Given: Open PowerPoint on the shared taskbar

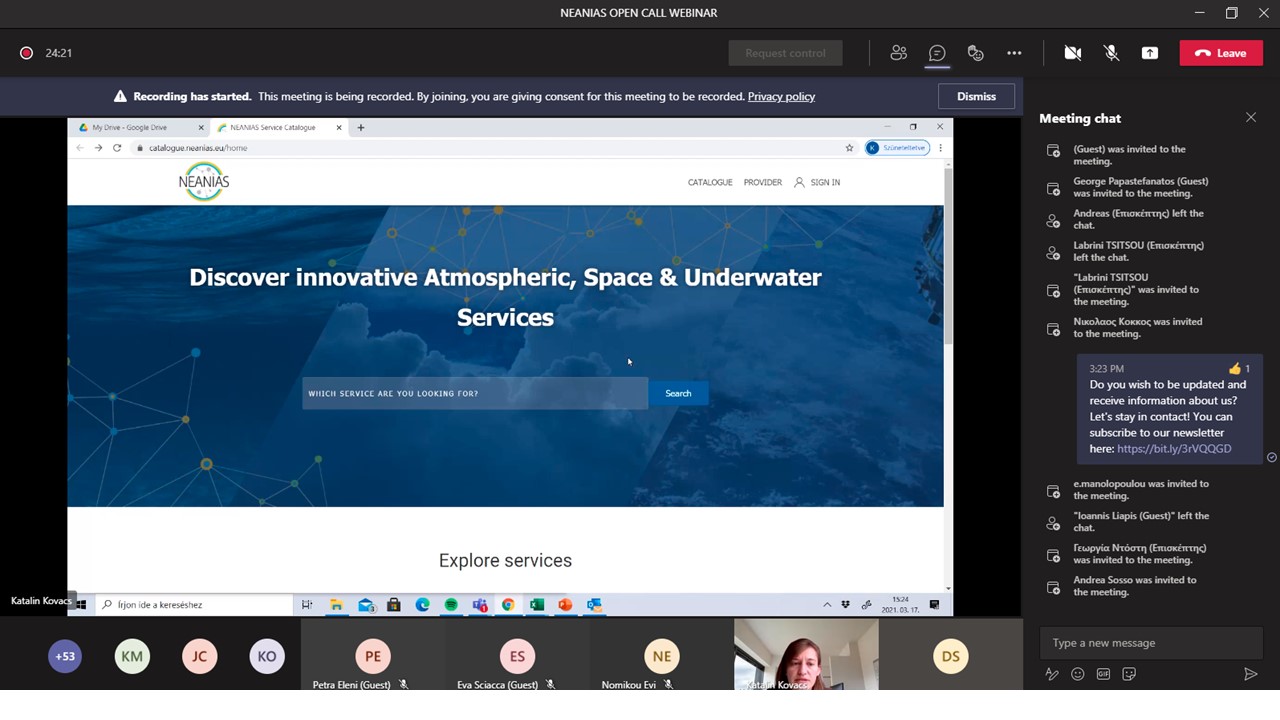Looking at the screenshot, I should (x=565, y=605).
